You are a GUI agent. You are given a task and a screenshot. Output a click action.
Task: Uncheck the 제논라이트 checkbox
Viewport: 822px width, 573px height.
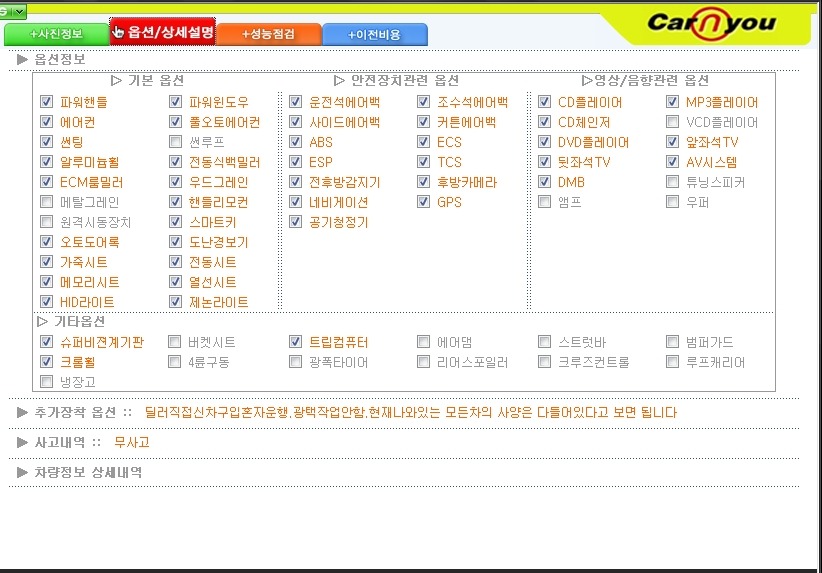tap(176, 301)
